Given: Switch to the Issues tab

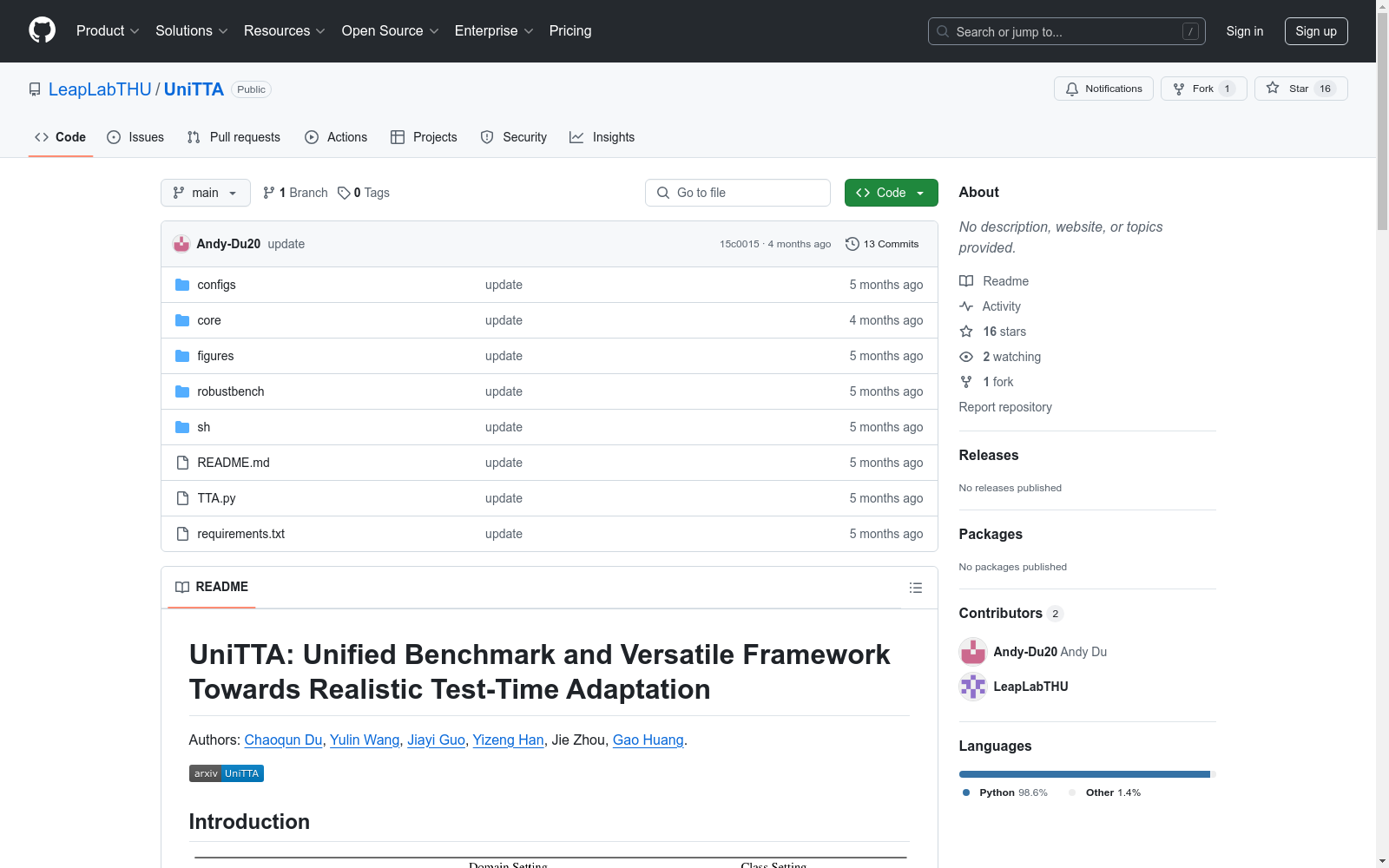Looking at the screenshot, I should click(135, 137).
